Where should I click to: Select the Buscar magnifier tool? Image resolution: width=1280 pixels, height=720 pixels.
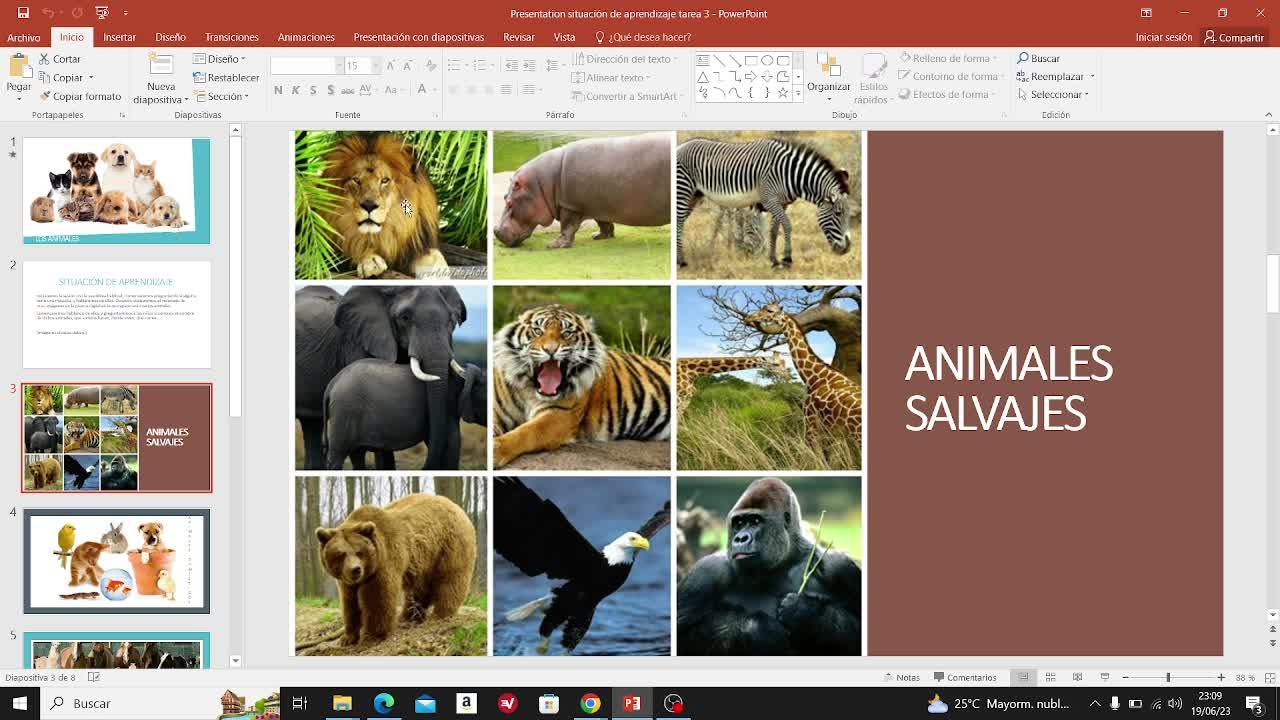[1024, 59]
